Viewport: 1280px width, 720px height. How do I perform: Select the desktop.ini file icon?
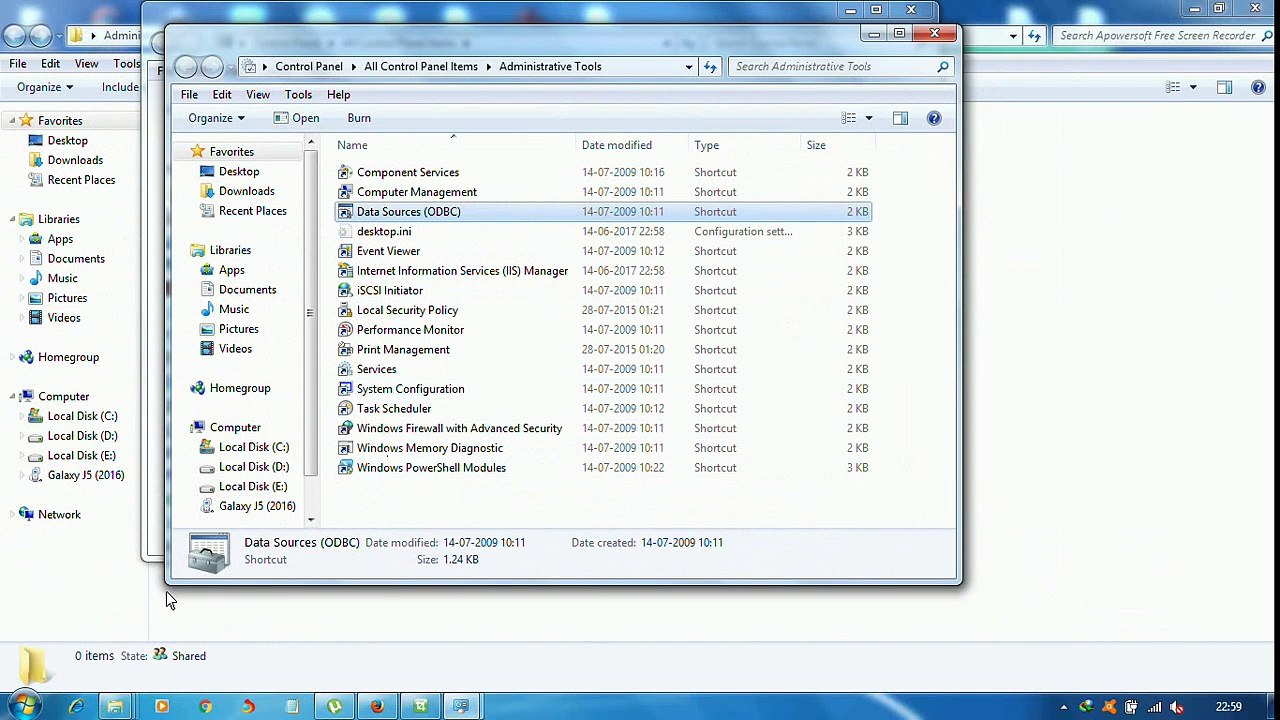click(345, 231)
